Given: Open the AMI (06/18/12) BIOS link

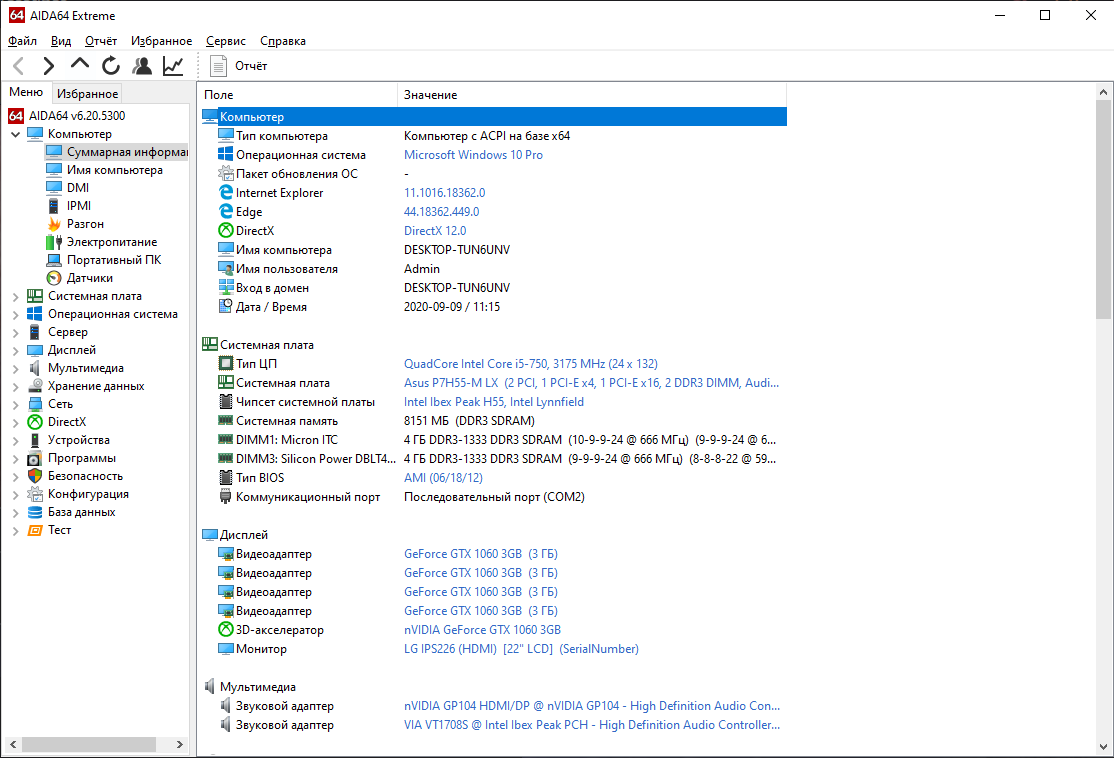Looking at the screenshot, I should [443, 478].
